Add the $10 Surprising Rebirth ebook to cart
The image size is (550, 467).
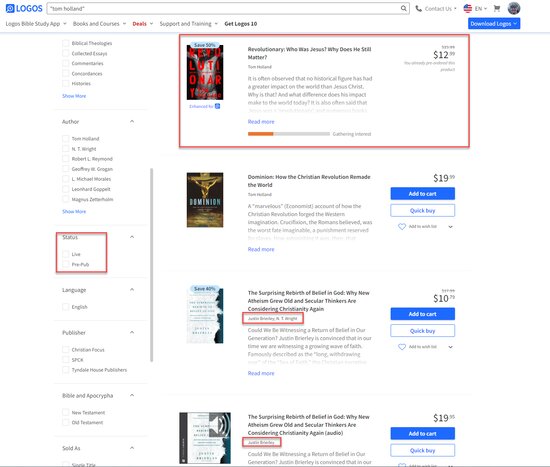pos(422,314)
